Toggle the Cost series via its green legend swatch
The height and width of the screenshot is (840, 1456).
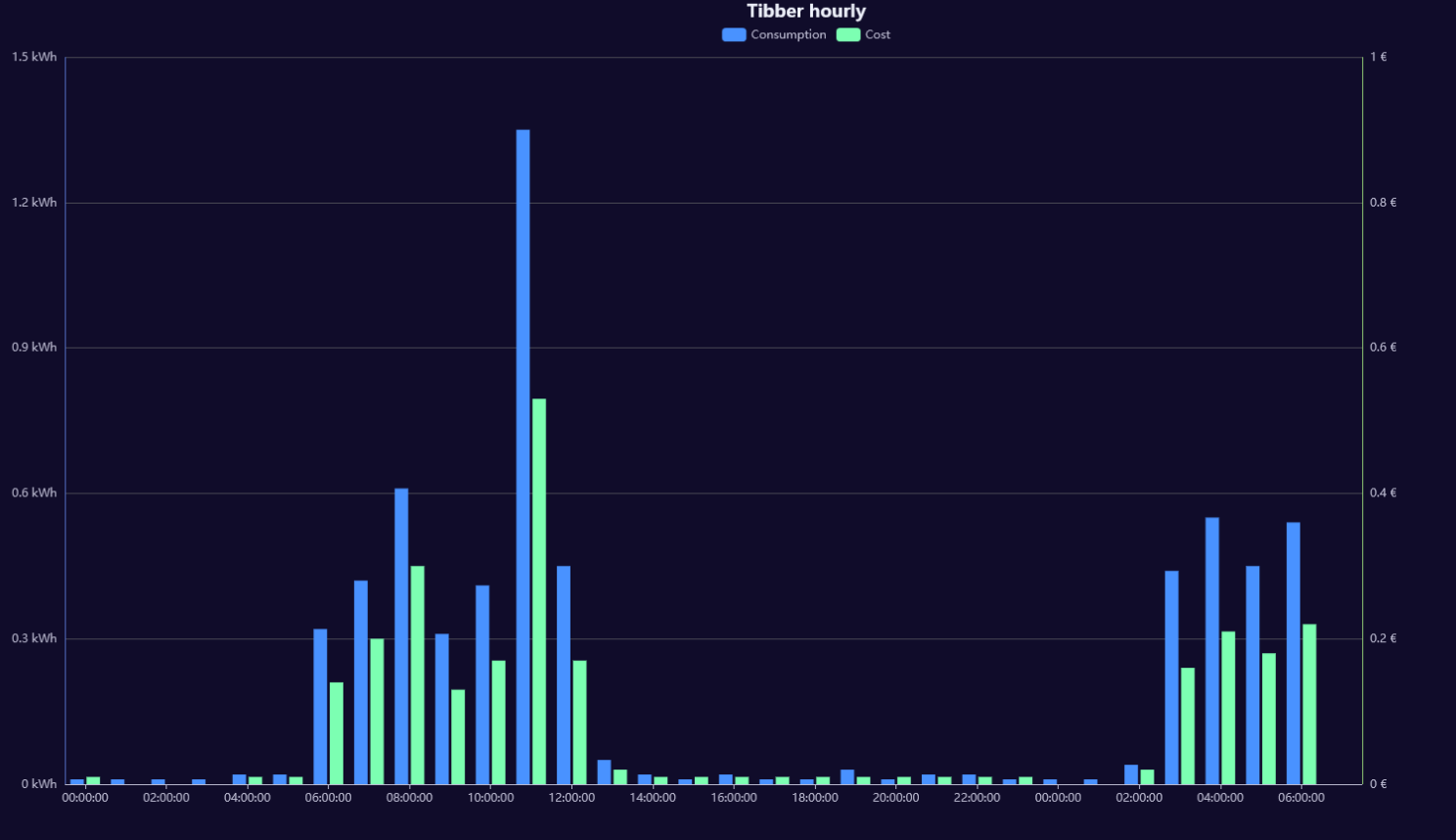pyautogui.click(x=848, y=34)
